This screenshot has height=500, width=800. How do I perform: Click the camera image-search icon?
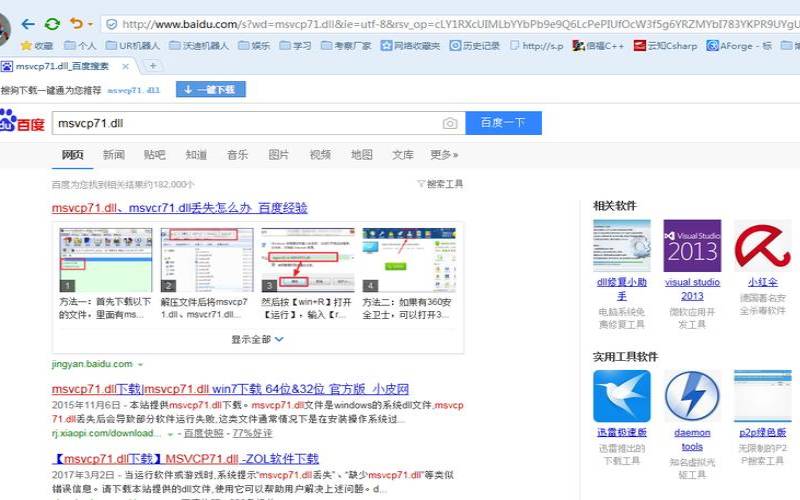[450, 123]
